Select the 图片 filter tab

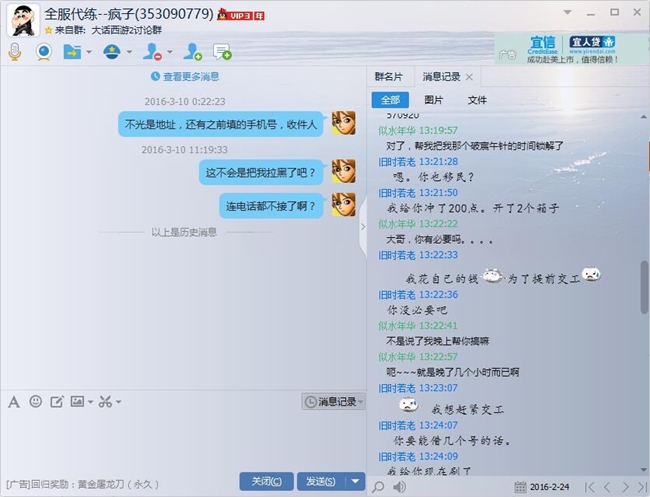point(434,100)
